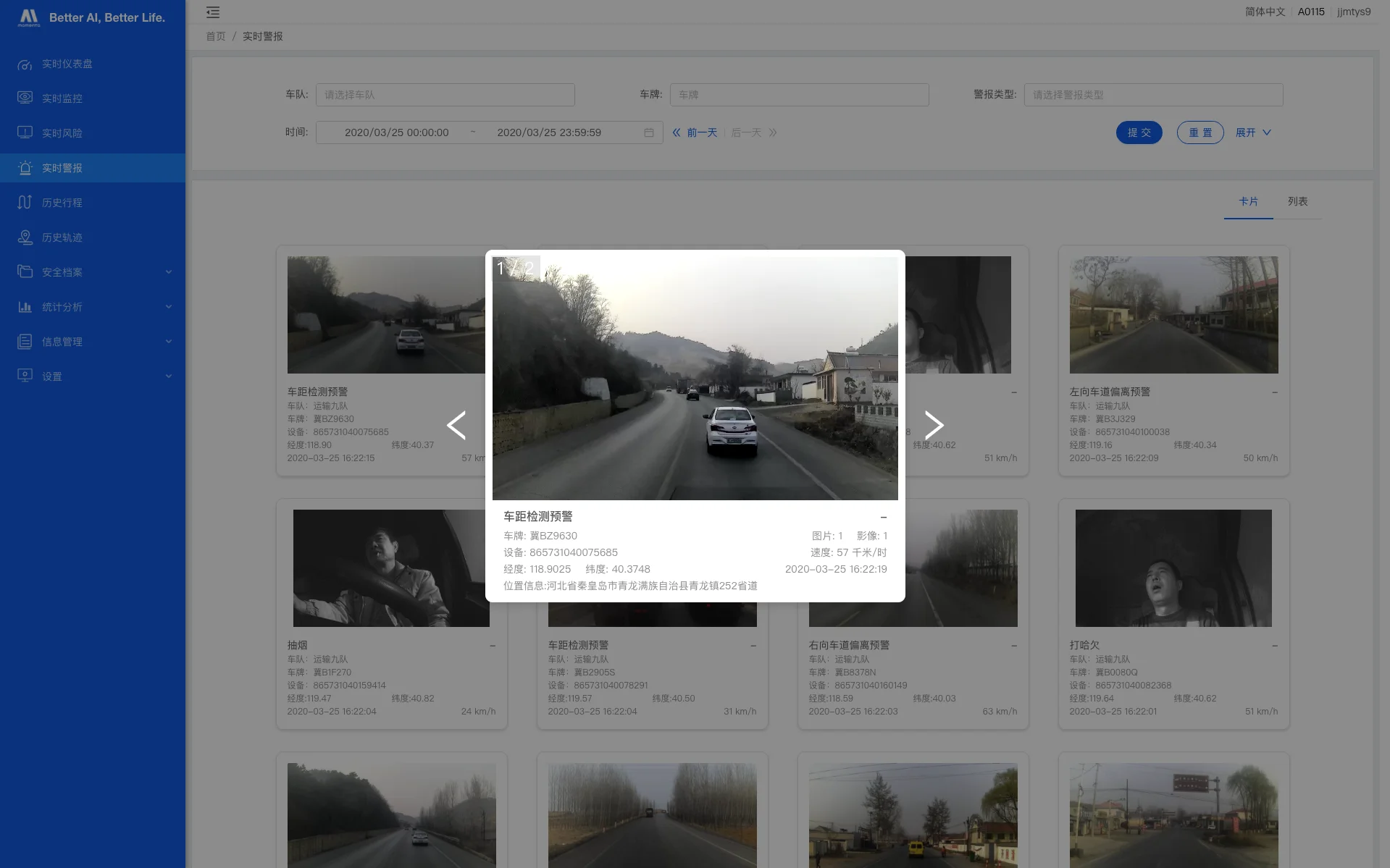
Task: Open 实时仪表盘 dashboard in sidebar
Action: click(x=67, y=64)
